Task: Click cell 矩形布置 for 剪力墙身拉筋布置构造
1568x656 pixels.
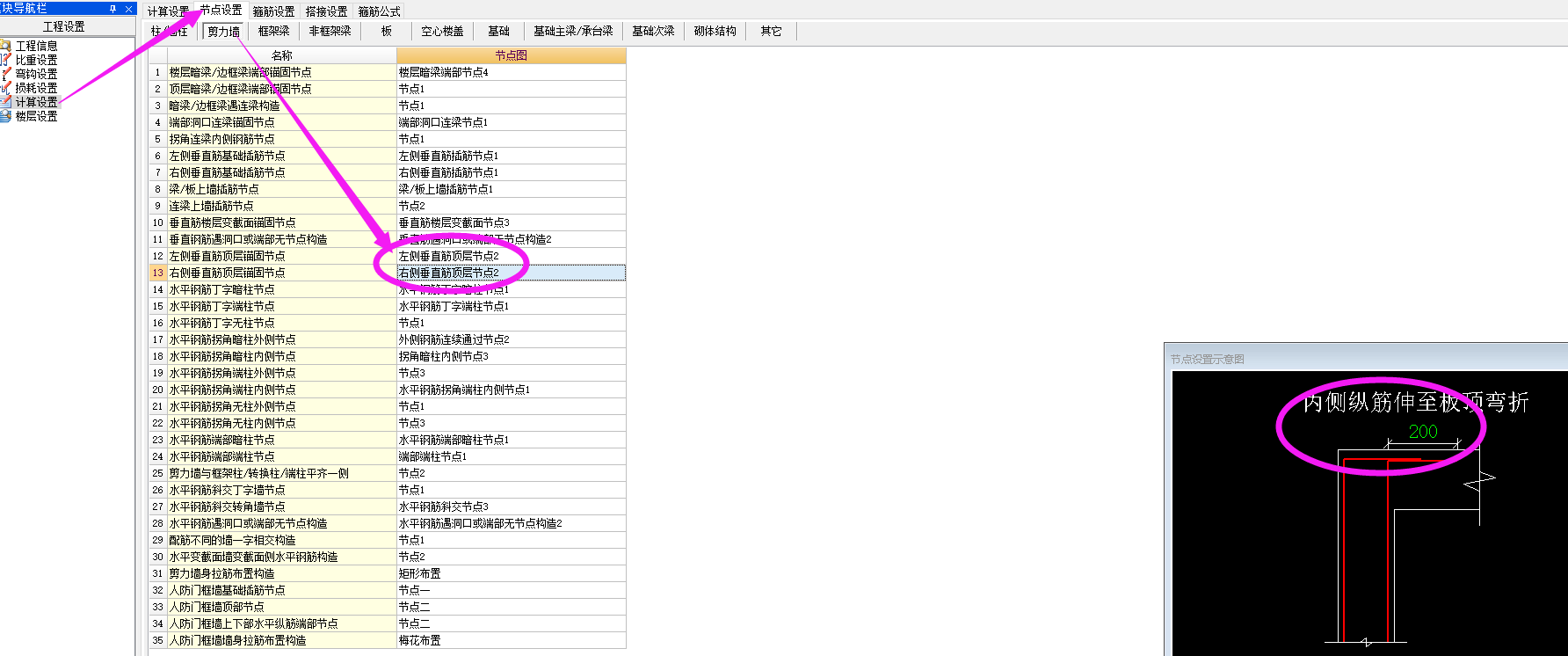Action: (511, 573)
